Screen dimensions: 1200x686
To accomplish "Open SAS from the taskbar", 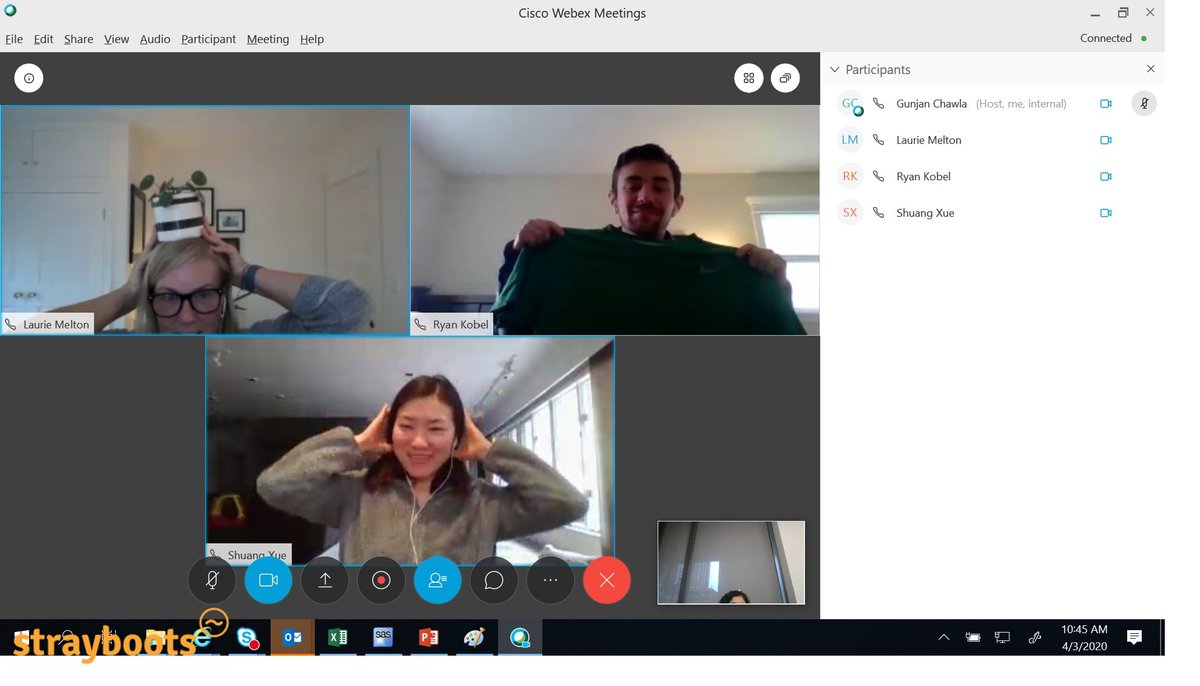I will (x=383, y=637).
